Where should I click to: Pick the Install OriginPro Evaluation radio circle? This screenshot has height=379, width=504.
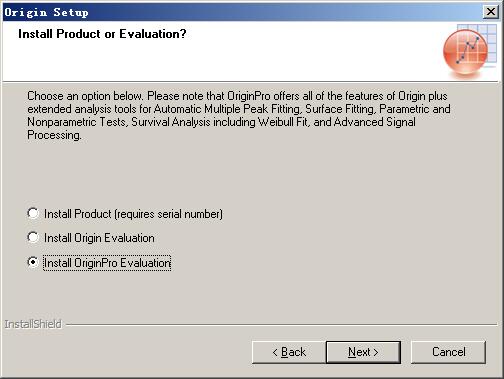tap(33, 262)
